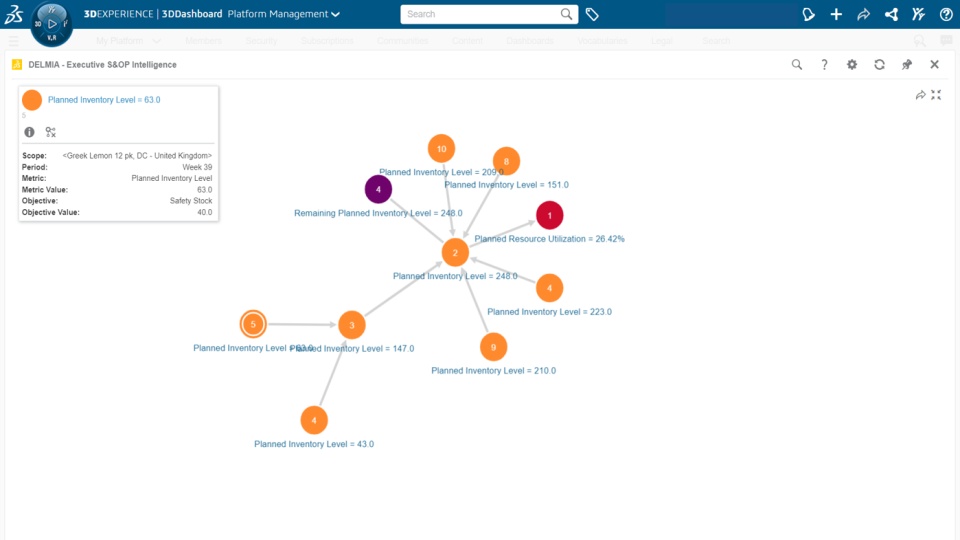
Task: Pin the widget with pin icon
Action: pyautogui.click(x=907, y=64)
